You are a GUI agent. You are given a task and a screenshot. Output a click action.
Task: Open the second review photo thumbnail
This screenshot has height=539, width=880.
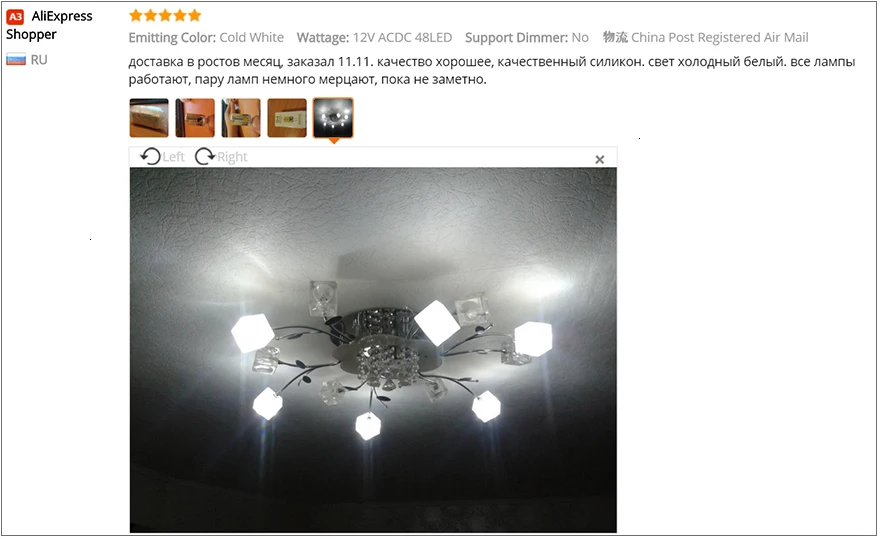(x=195, y=118)
